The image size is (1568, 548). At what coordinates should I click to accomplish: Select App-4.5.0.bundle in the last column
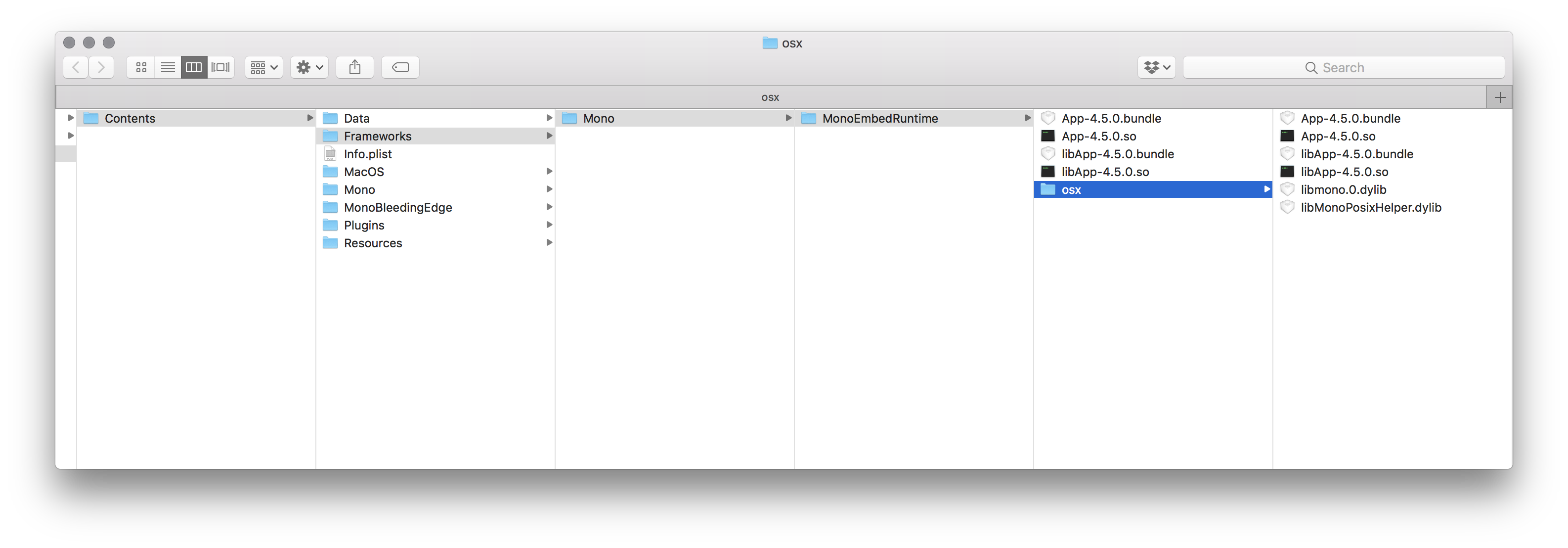1350,118
